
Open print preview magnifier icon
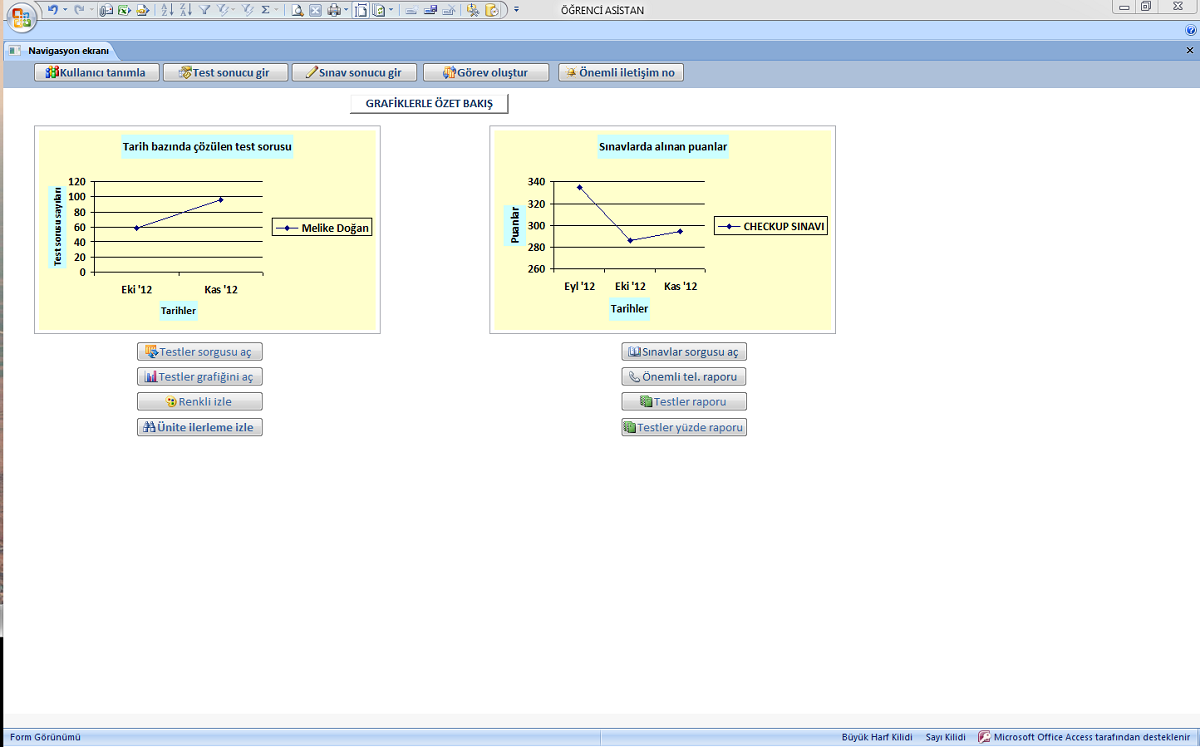point(297,10)
